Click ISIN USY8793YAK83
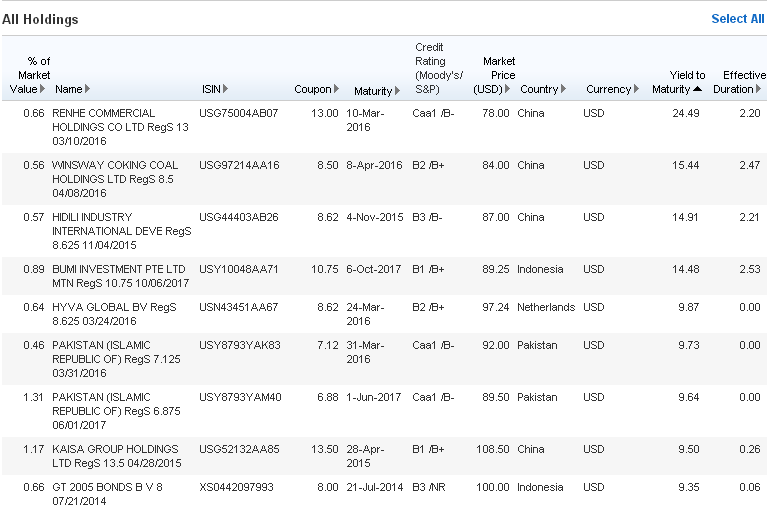This screenshot has width=774, height=506. coord(239,345)
